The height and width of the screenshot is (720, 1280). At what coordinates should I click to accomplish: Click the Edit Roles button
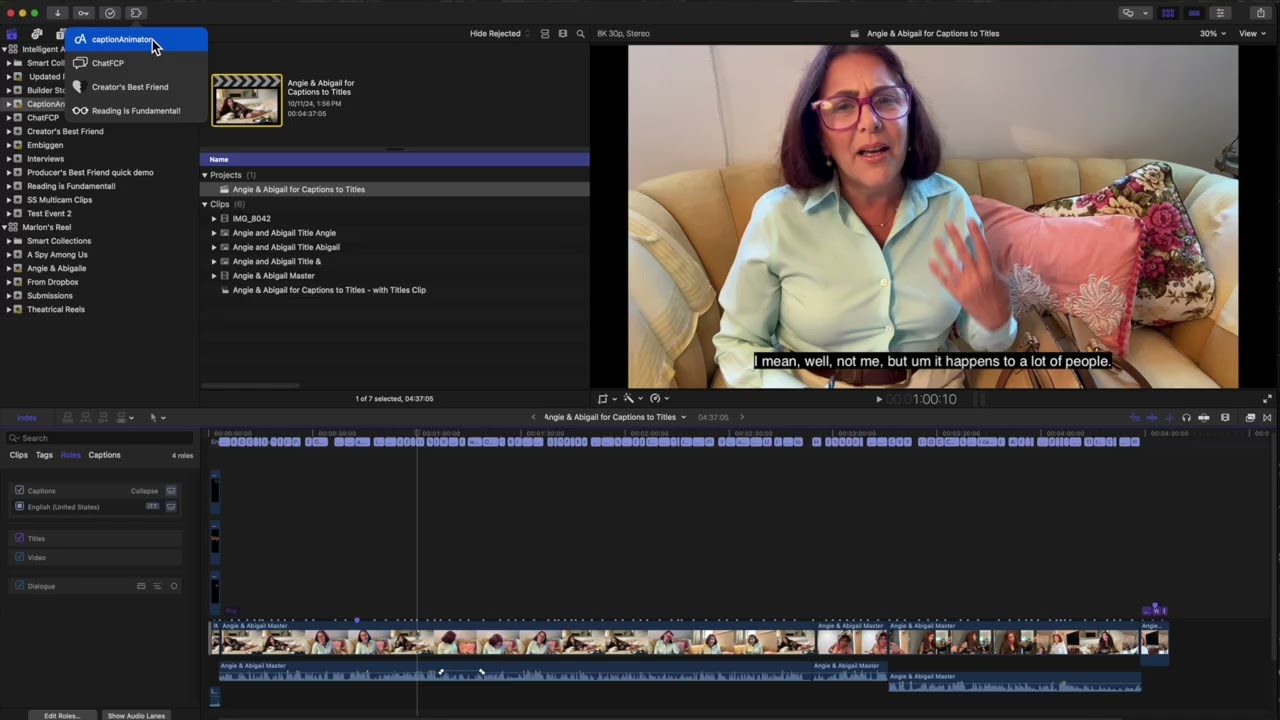(62, 715)
